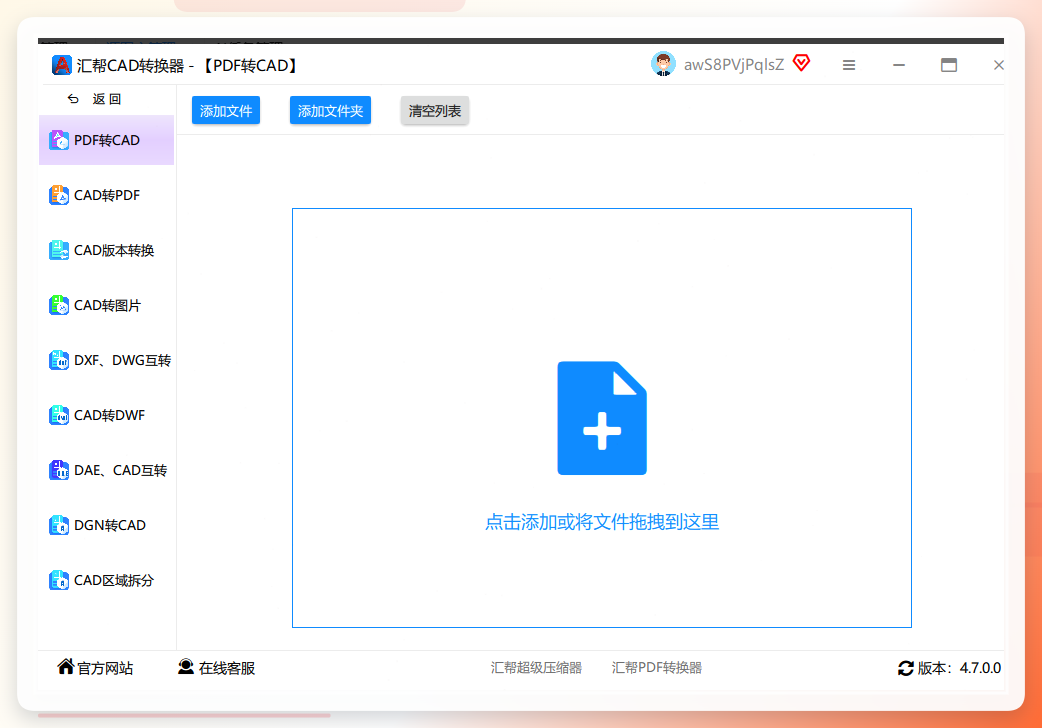Click the version text 4.7.0.0
This screenshot has height=728, width=1042.
tap(980, 668)
